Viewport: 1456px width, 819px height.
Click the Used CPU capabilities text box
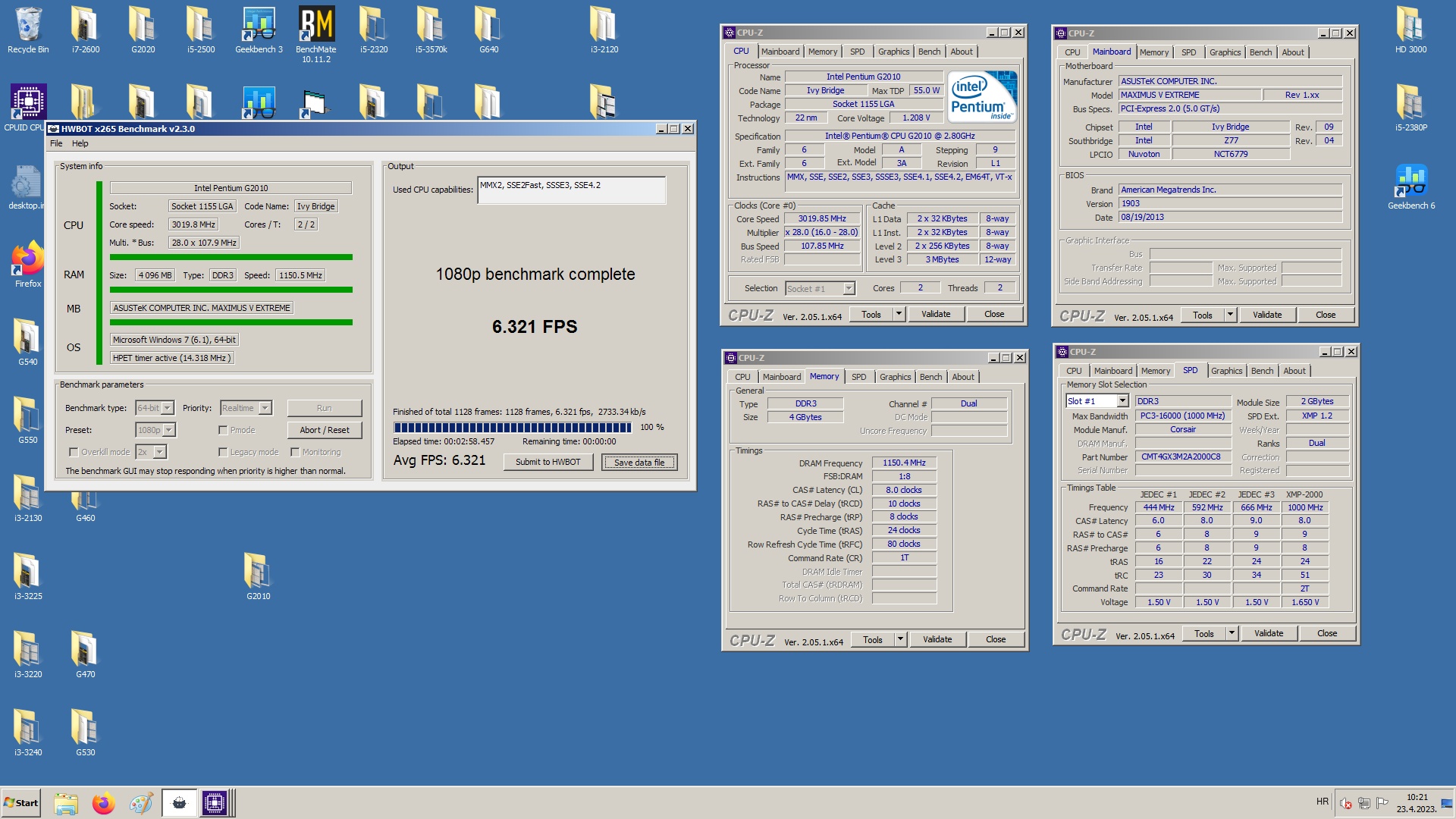pos(572,190)
